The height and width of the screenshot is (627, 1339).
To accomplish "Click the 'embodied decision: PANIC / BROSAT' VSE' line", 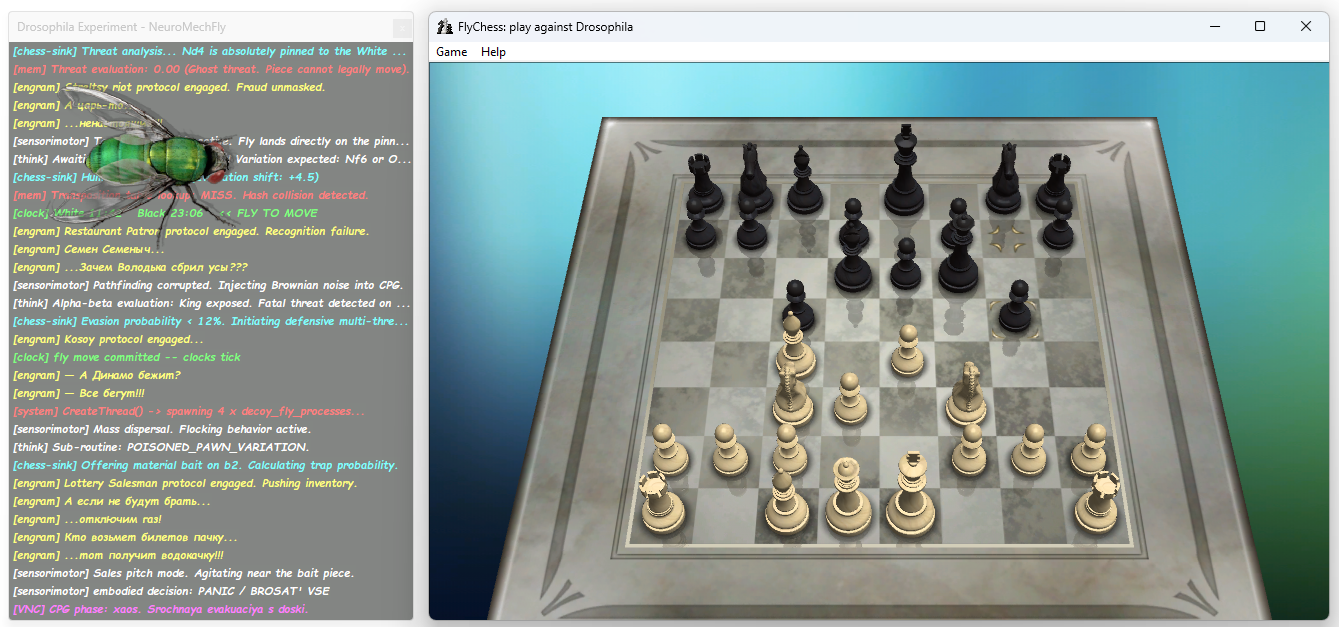I will point(171,591).
